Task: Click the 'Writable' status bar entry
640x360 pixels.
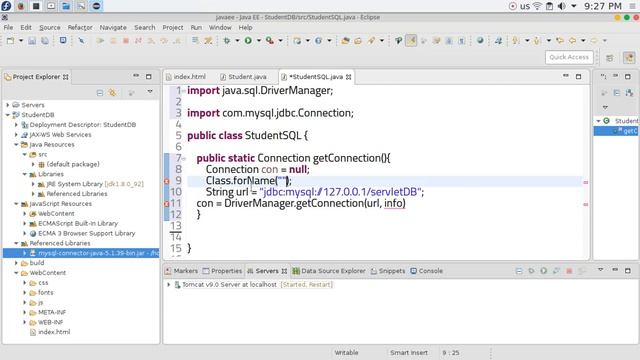Action: coord(347,353)
